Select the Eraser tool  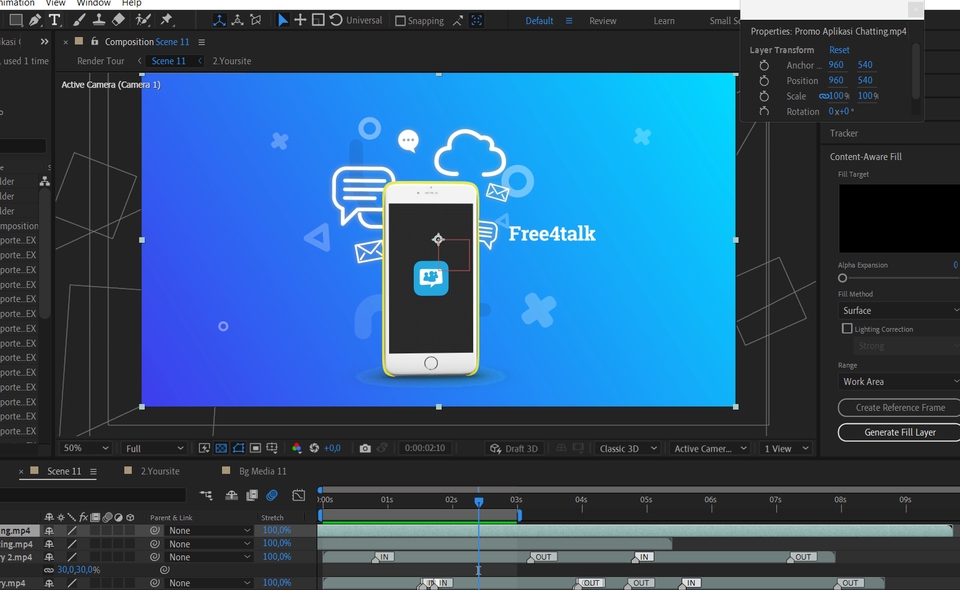pos(118,20)
